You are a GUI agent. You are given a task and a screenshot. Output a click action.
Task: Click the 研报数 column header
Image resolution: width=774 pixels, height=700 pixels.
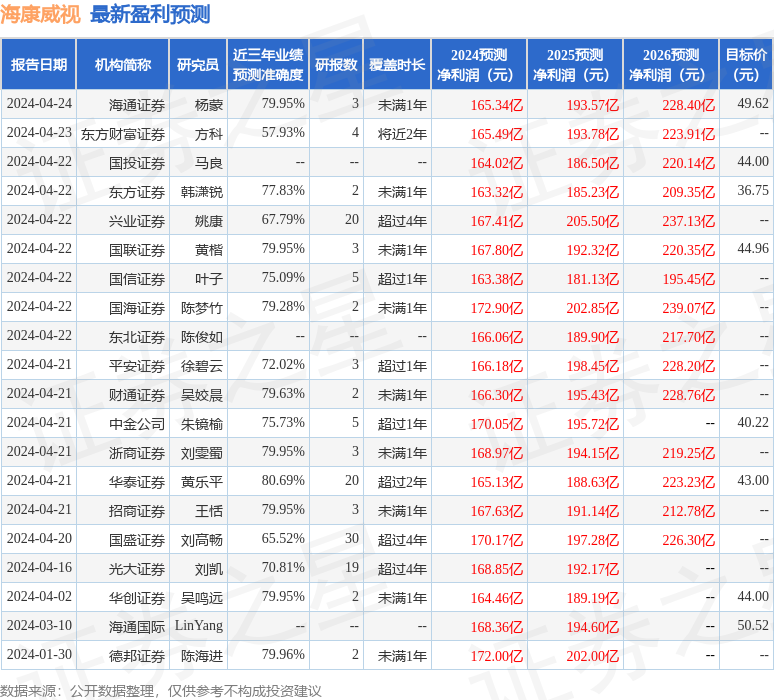point(336,65)
